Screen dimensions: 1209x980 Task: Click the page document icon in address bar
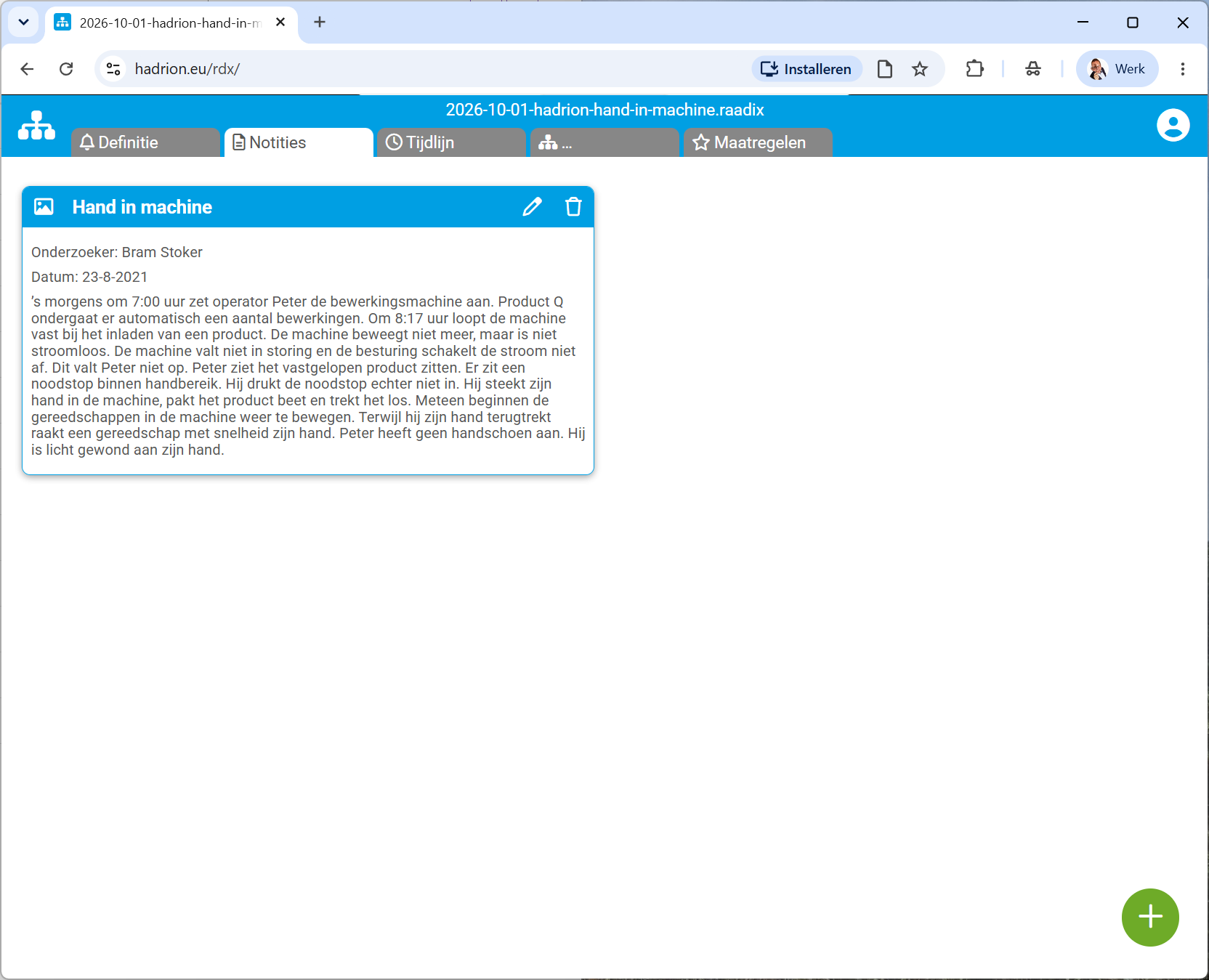pyautogui.click(x=884, y=69)
